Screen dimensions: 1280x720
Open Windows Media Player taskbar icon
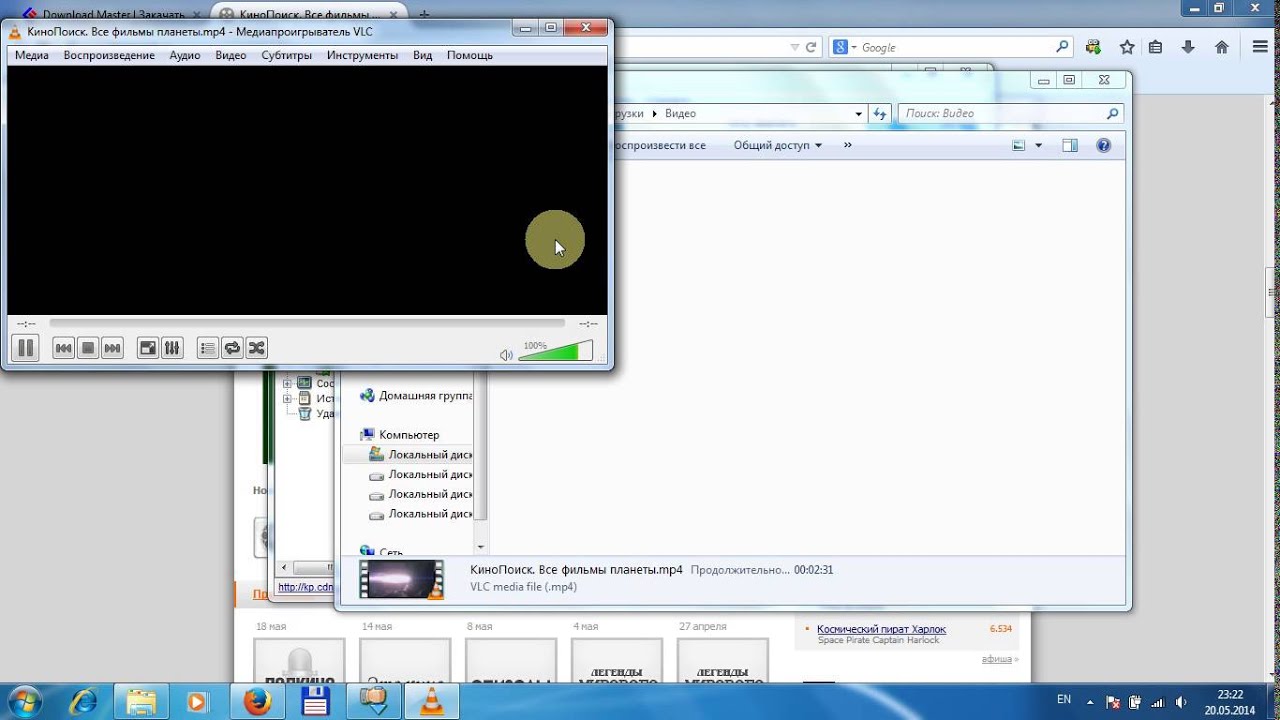198,700
